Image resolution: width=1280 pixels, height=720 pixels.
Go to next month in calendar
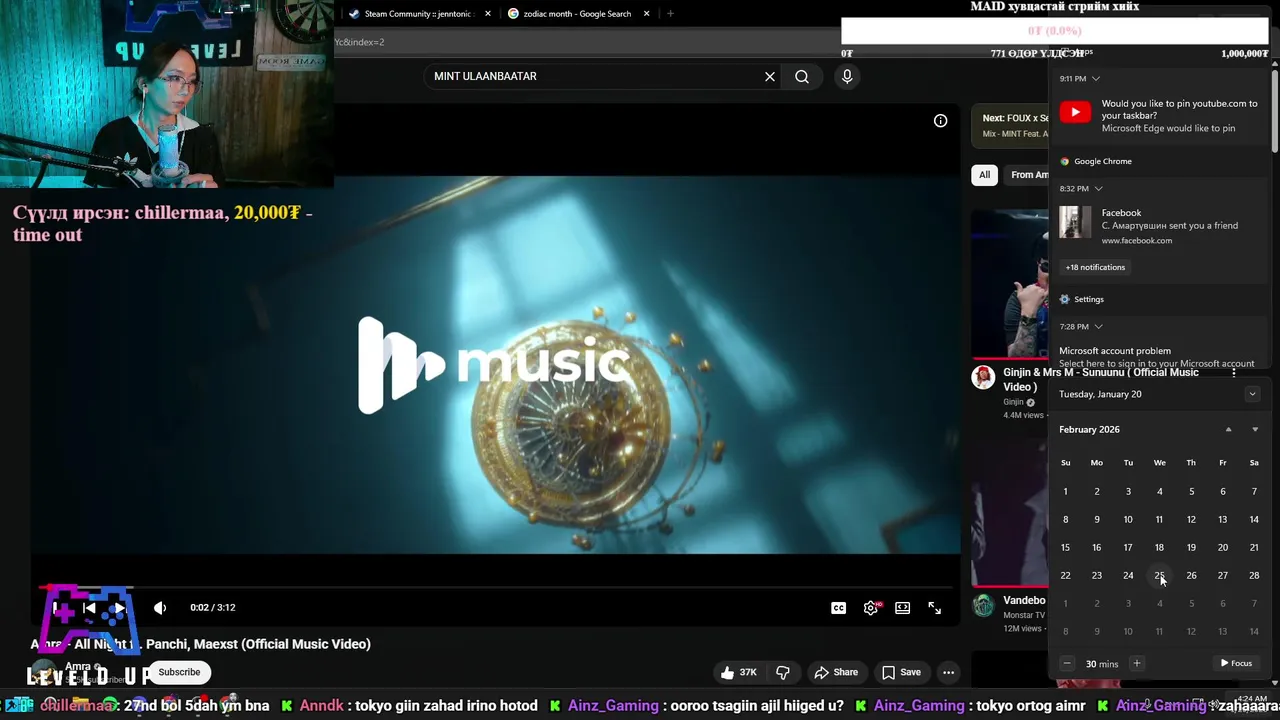1255,429
